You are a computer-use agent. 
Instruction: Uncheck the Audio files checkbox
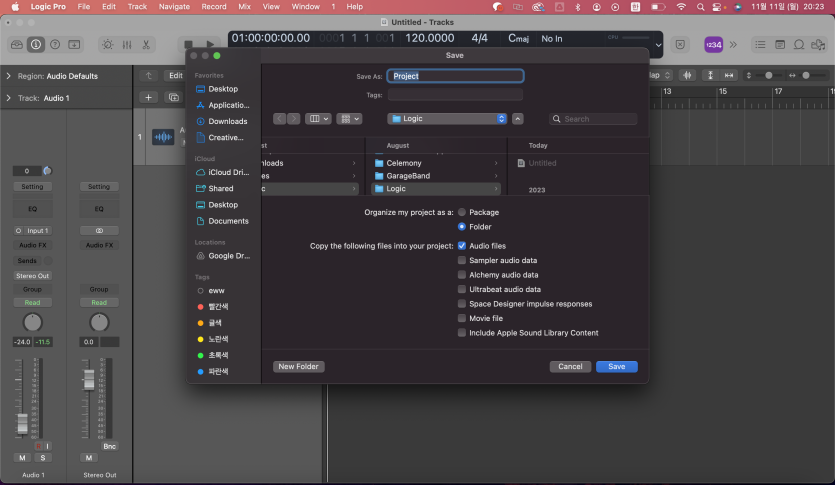(x=462, y=245)
